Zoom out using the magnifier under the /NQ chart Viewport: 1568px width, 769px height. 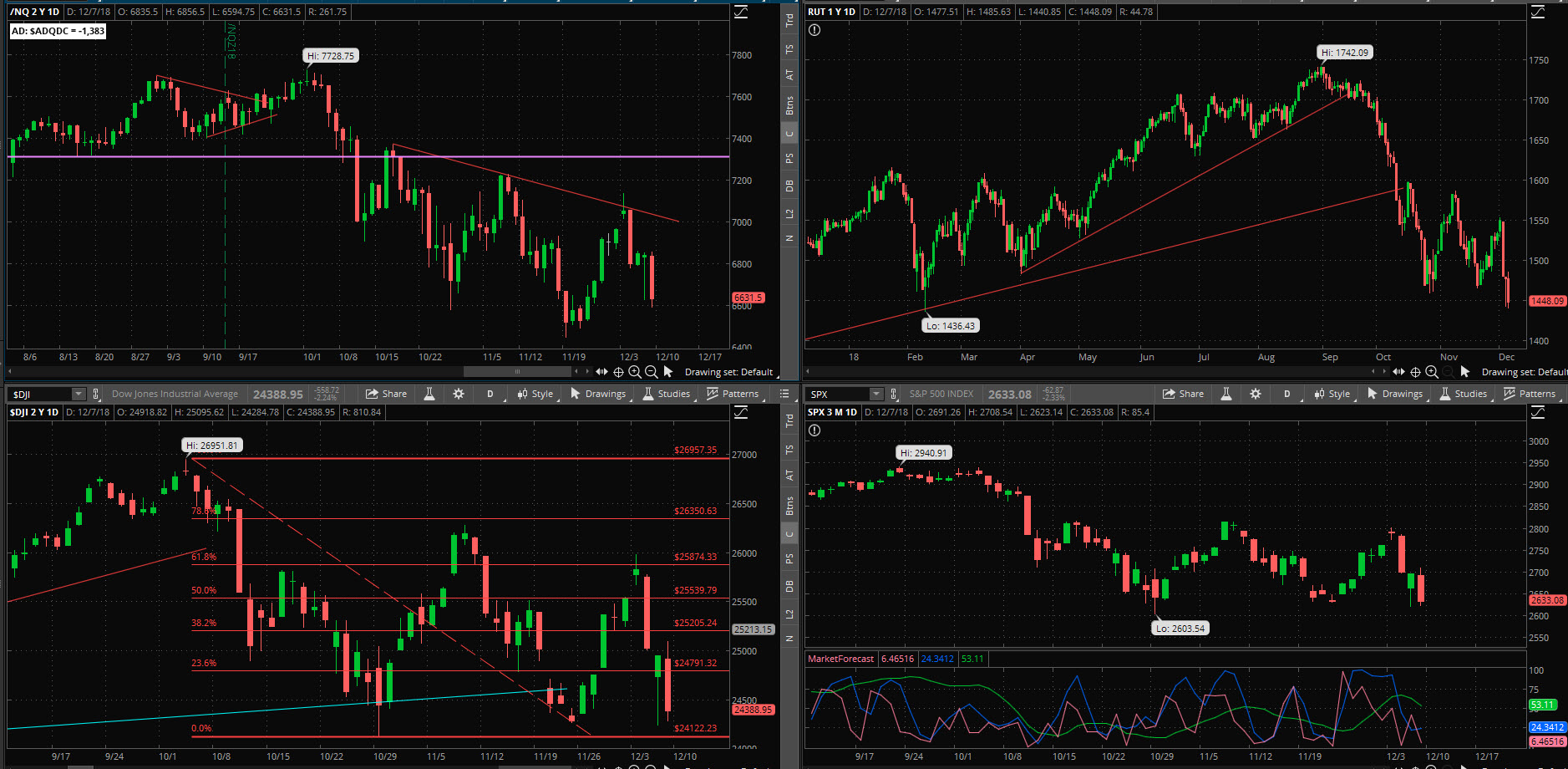click(x=652, y=372)
